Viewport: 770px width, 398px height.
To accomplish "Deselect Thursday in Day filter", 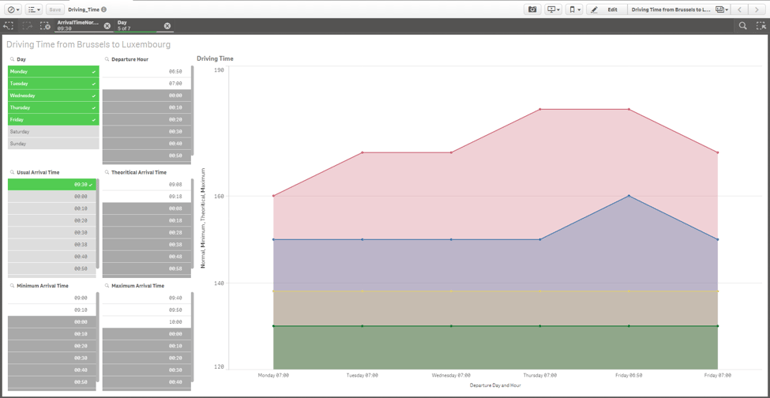I will click(x=54, y=108).
